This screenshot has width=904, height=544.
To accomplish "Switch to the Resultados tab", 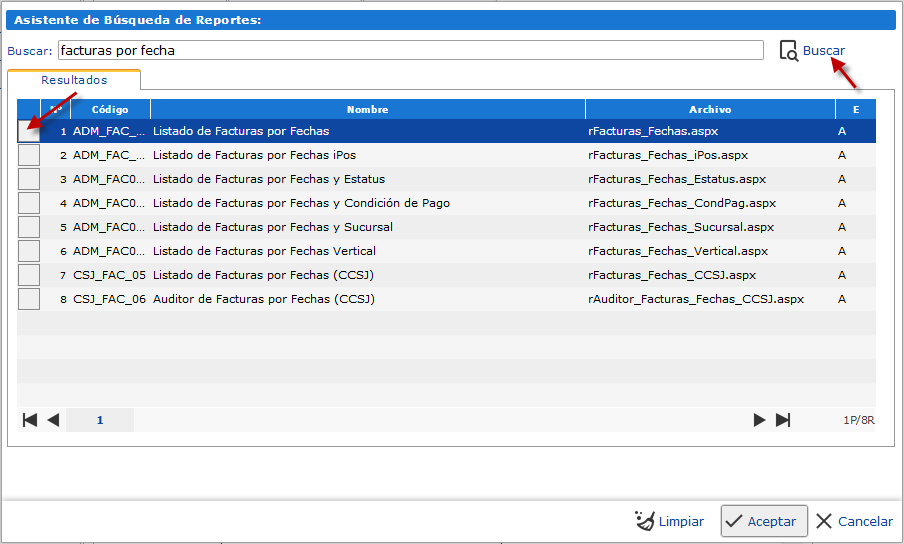I will (x=74, y=80).
